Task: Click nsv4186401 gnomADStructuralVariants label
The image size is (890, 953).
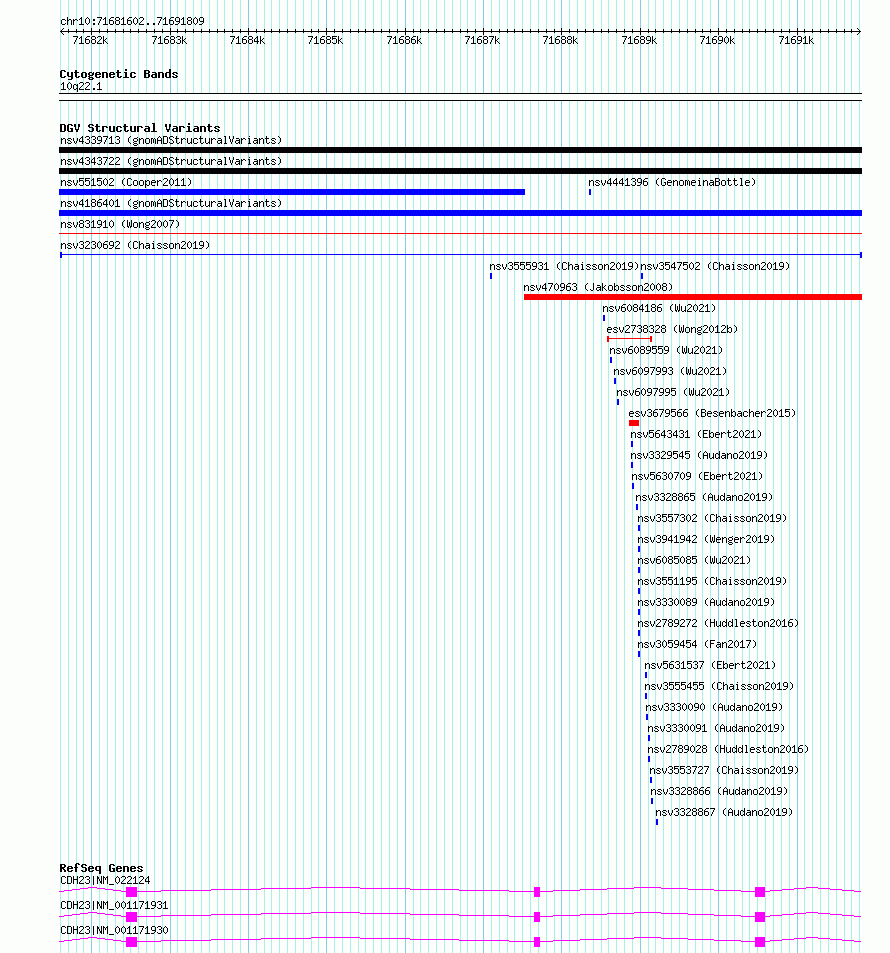Action: click(171, 203)
